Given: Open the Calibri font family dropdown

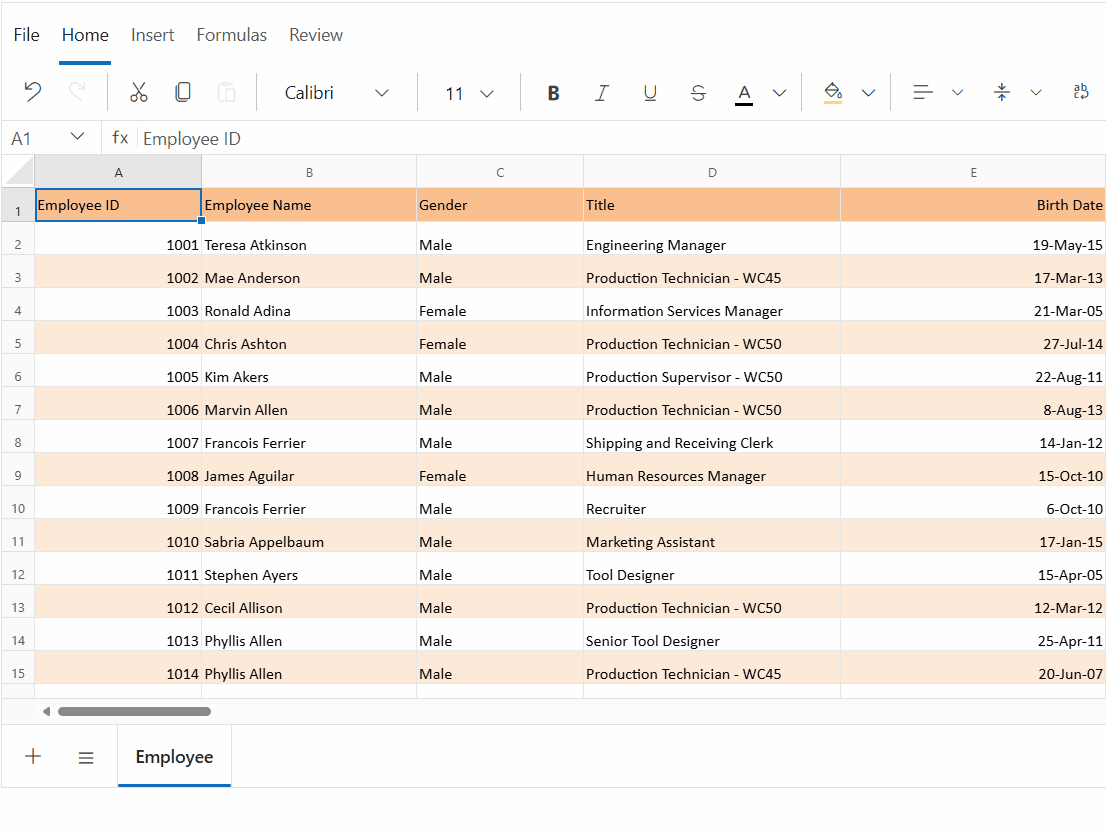Looking at the screenshot, I should tap(337, 93).
